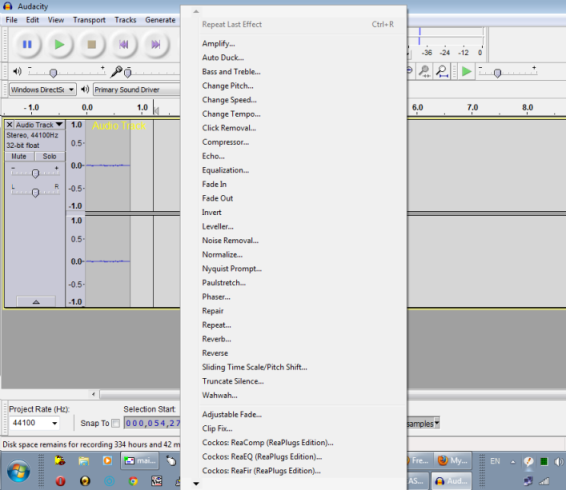Skip to end of track
The image size is (566, 490).
point(156,44)
